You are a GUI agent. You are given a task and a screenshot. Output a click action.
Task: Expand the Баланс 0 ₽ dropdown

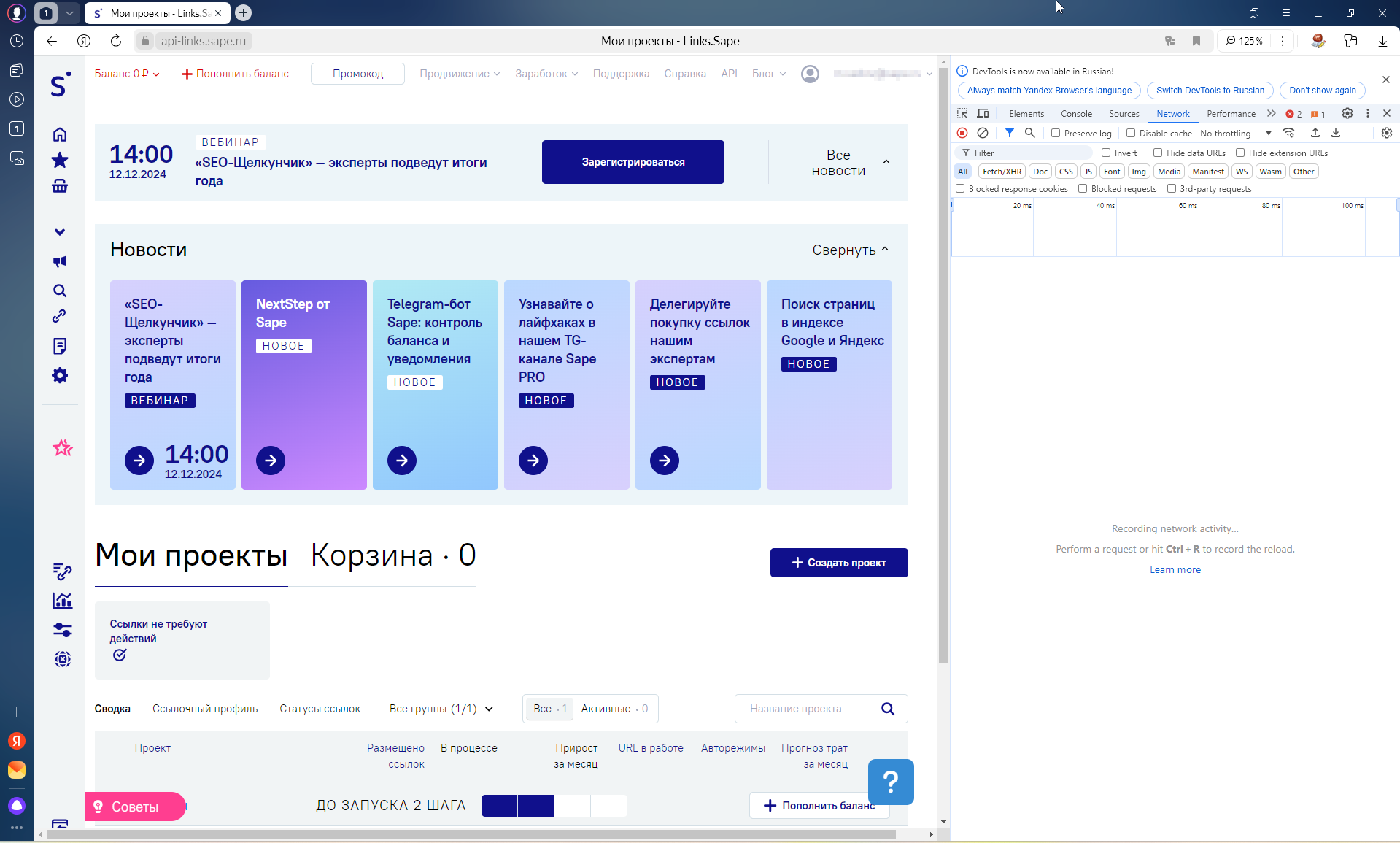point(127,74)
